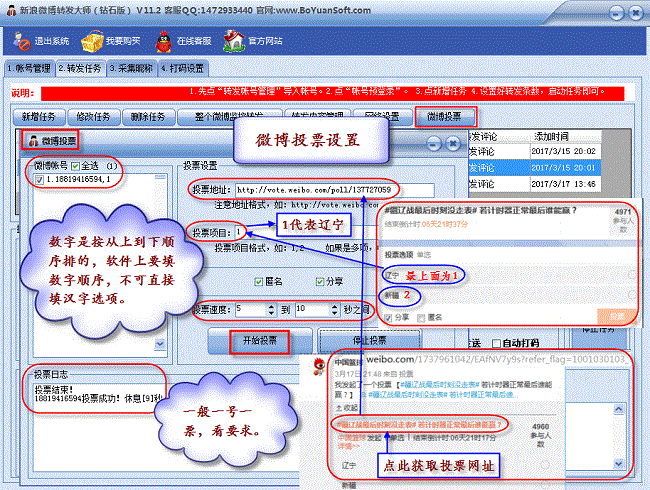This screenshot has height=490, width=650.
Task: Click 网络设置 button
Action: [x=381, y=116]
